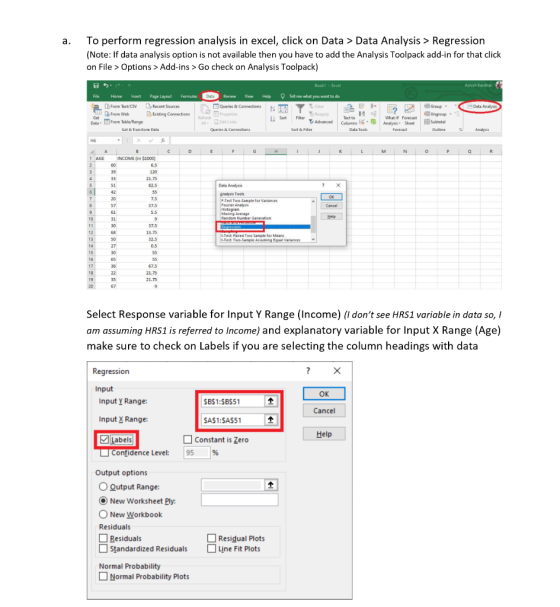Click the range selector arrow for Input X Range
The height and width of the screenshot is (607, 560).
271,420
